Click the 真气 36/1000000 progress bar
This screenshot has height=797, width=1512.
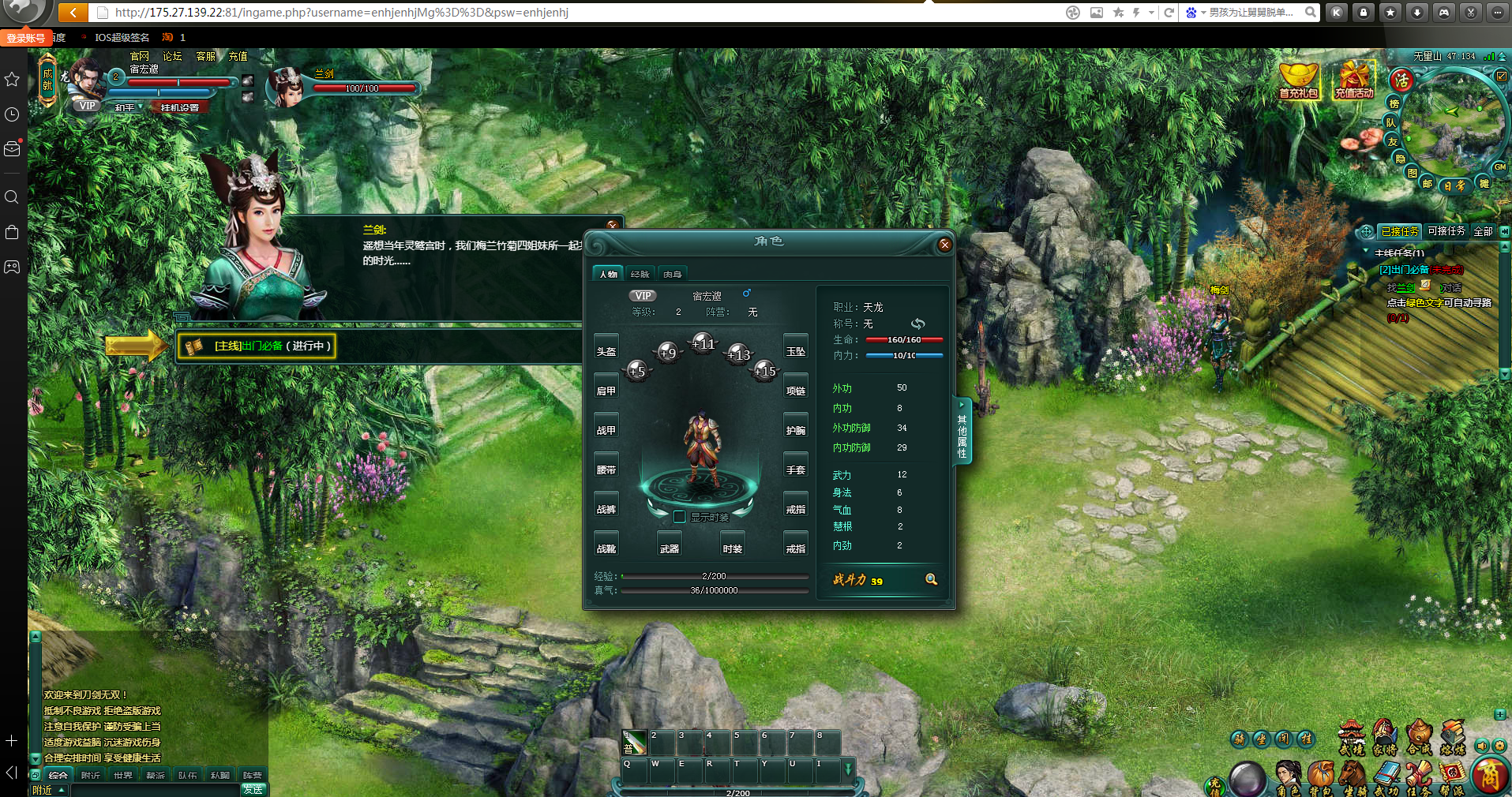coord(715,590)
